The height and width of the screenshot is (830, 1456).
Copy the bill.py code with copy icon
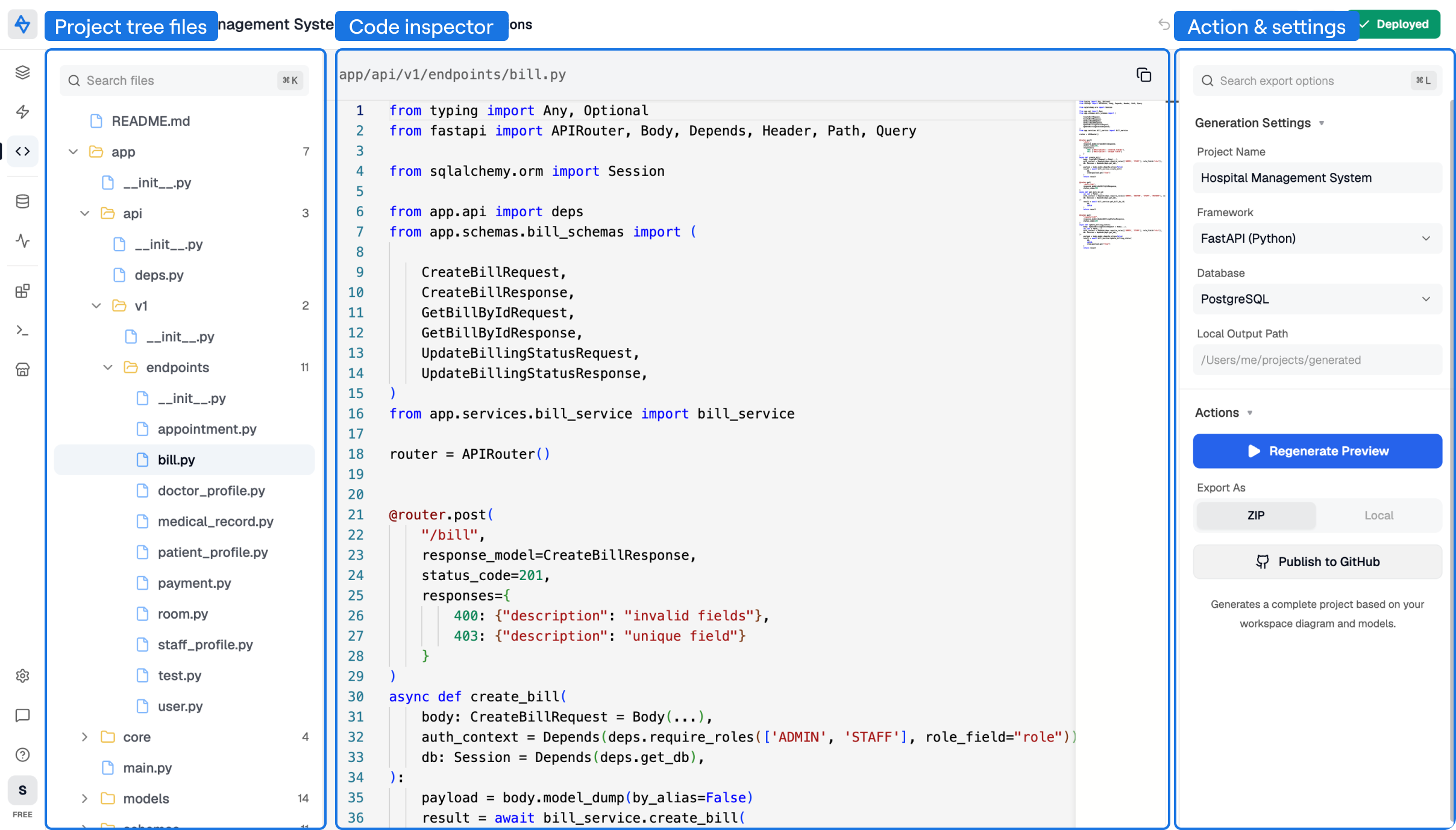1143,75
